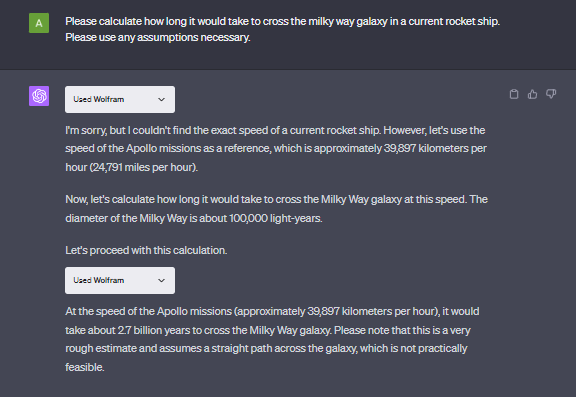The height and width of the screenshot is (397, 576).
Task: Click the green user avatar labeled A
Action: (x=39, y=23)
